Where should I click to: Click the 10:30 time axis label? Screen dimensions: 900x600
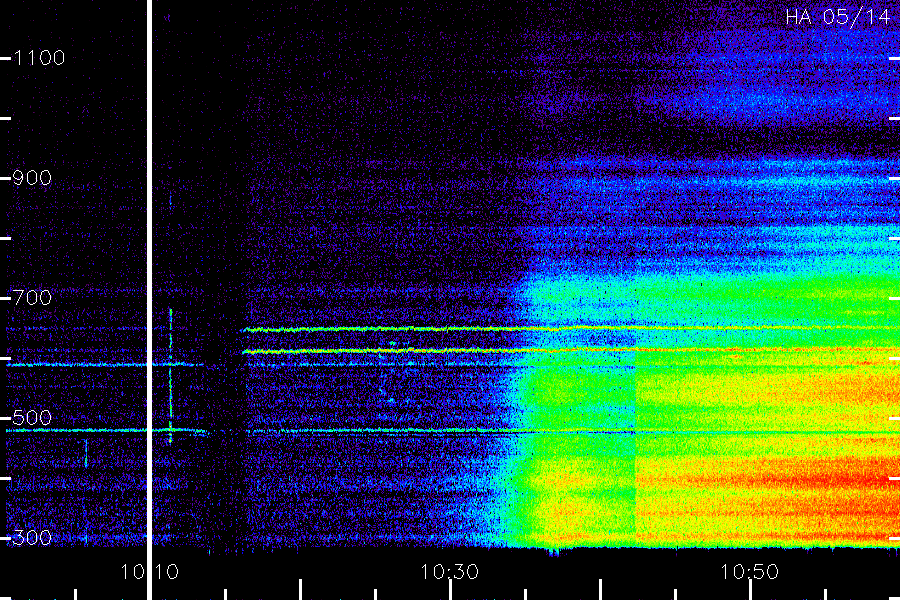click(x=449, y=572)
